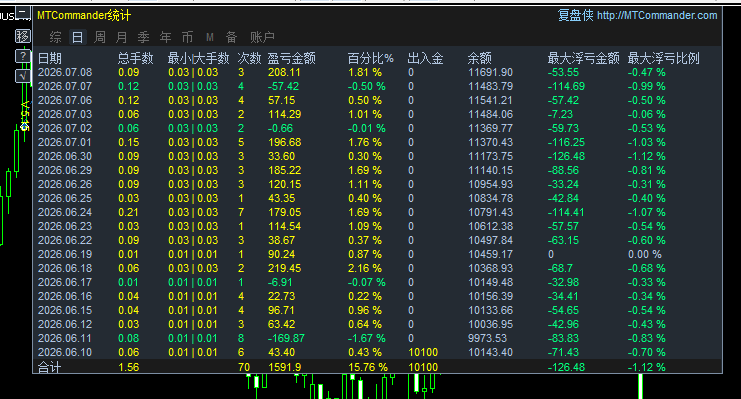
Task: Click the -0.66 loss amount cell
Action: click(x=280, y=129)
